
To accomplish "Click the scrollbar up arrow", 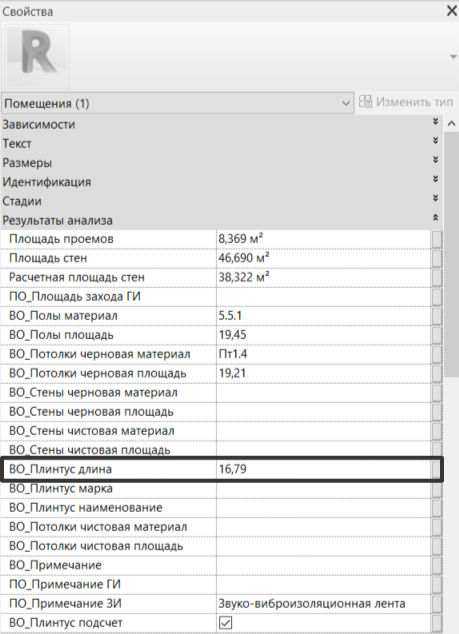I will click(452, 124).
